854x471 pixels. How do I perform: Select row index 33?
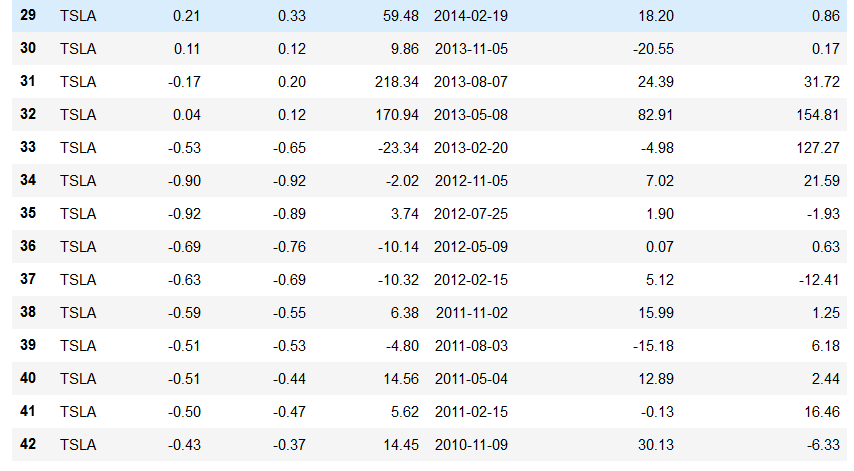coord(28,148)
